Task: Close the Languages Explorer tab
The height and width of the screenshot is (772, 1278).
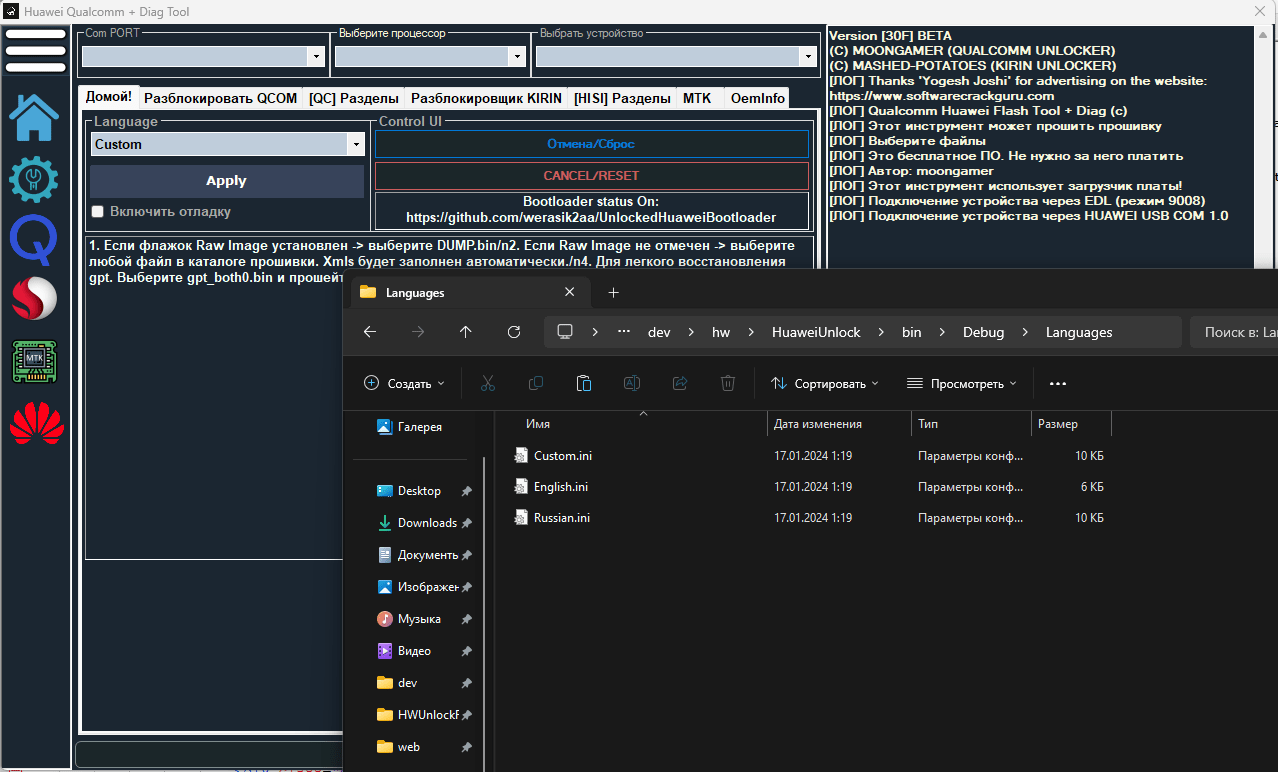Action: (570, 293)
